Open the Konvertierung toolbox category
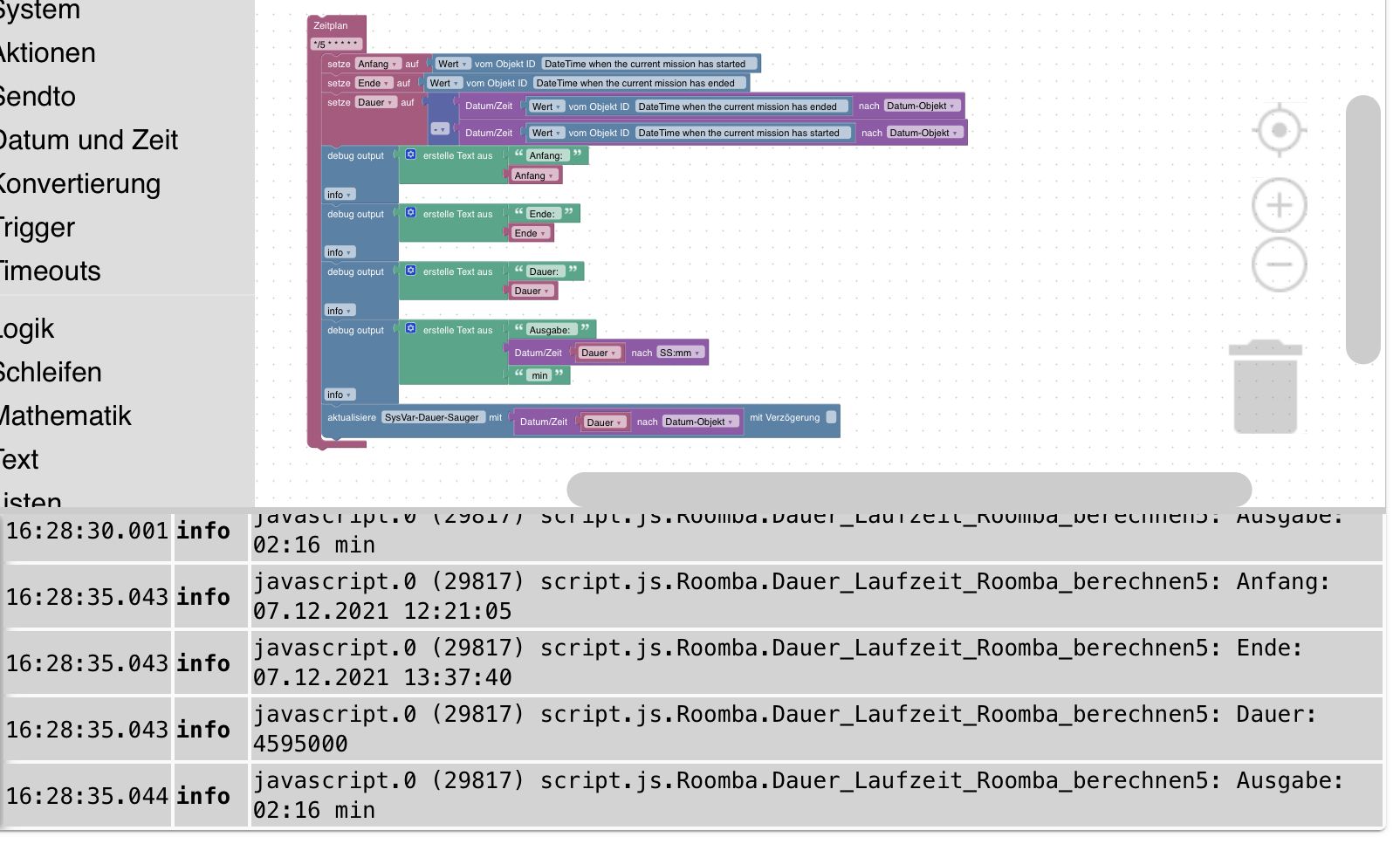The image size is (1400, 844). coord(80,184)
